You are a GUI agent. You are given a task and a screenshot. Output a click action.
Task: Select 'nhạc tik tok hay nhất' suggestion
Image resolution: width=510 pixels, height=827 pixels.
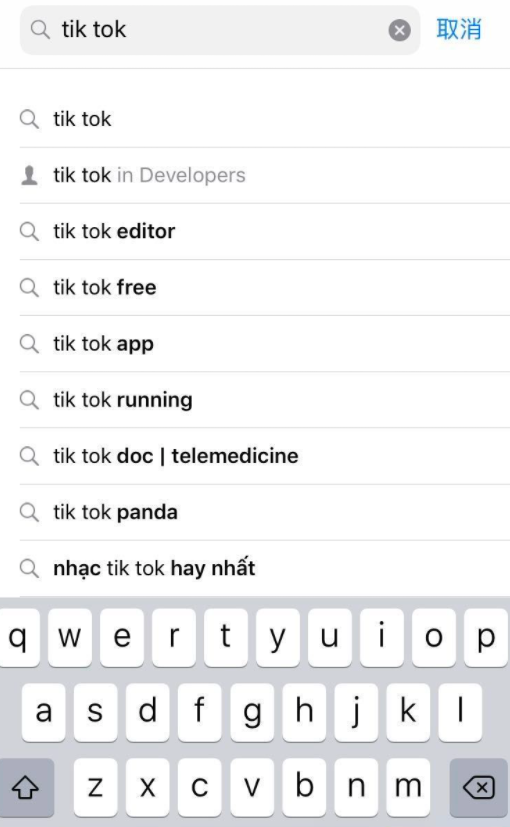(265, 569)
